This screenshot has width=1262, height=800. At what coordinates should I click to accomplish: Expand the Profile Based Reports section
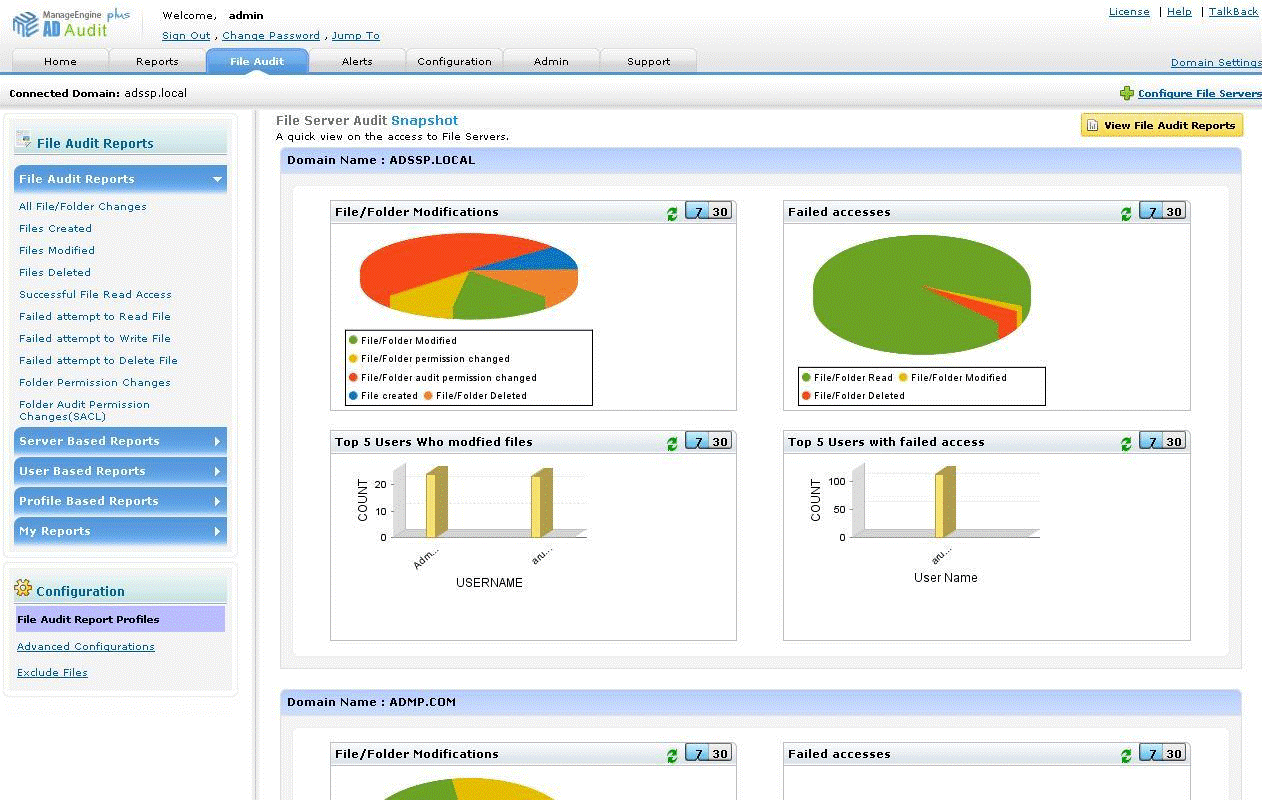click(x=121, y=501)
